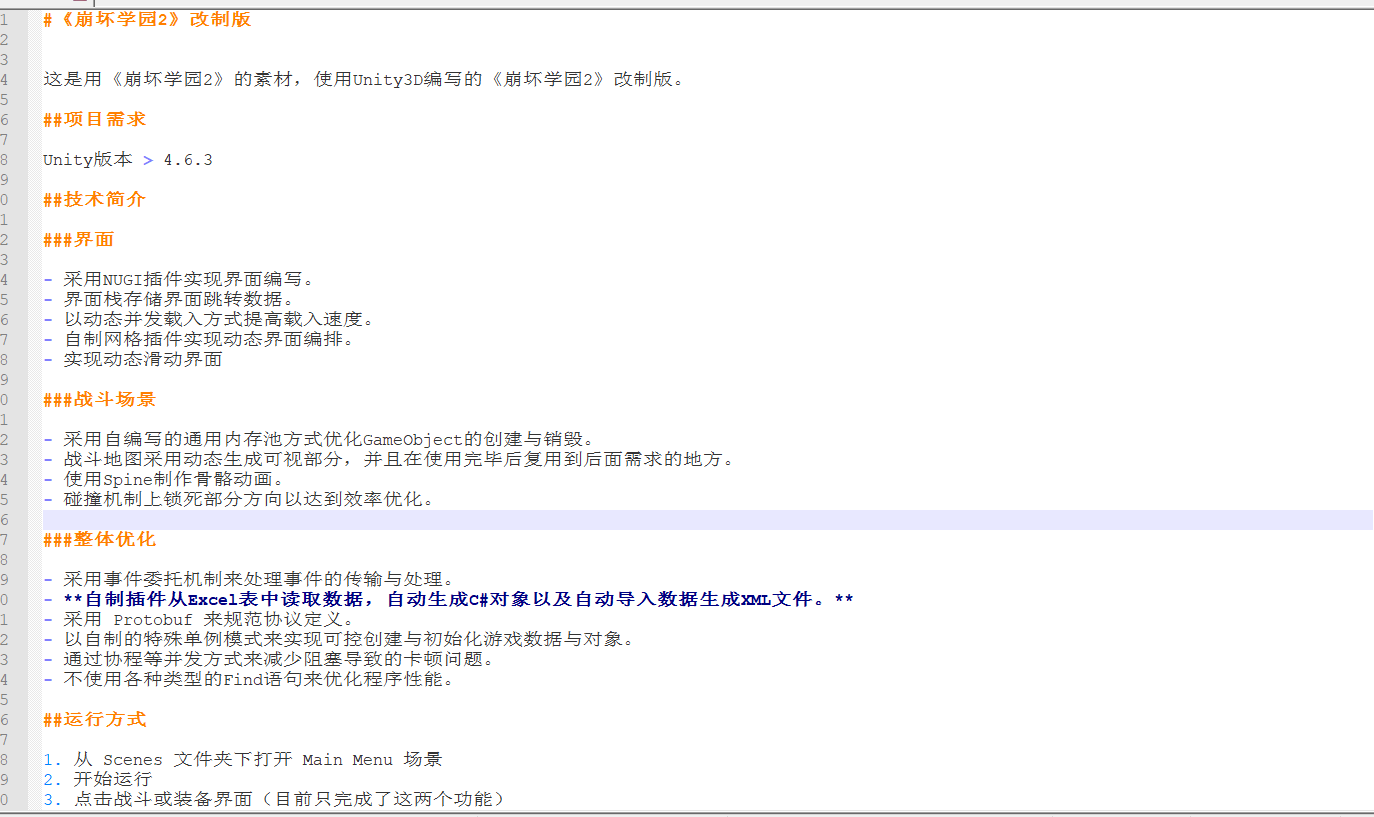Click the line about Find语句 performance

tap(258, 679)
